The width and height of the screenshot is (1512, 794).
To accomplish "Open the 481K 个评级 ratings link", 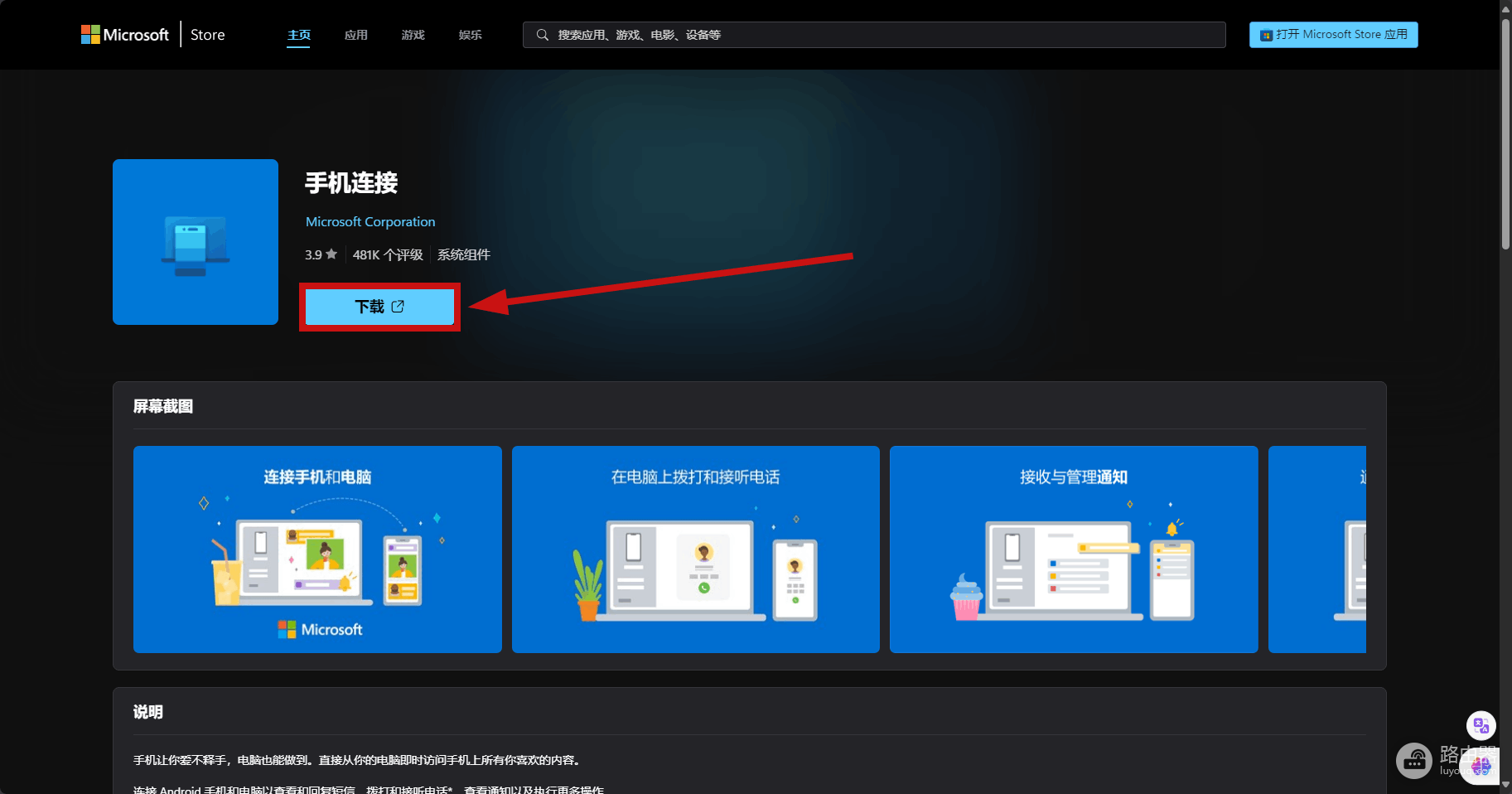I will [x=388, y=254].
